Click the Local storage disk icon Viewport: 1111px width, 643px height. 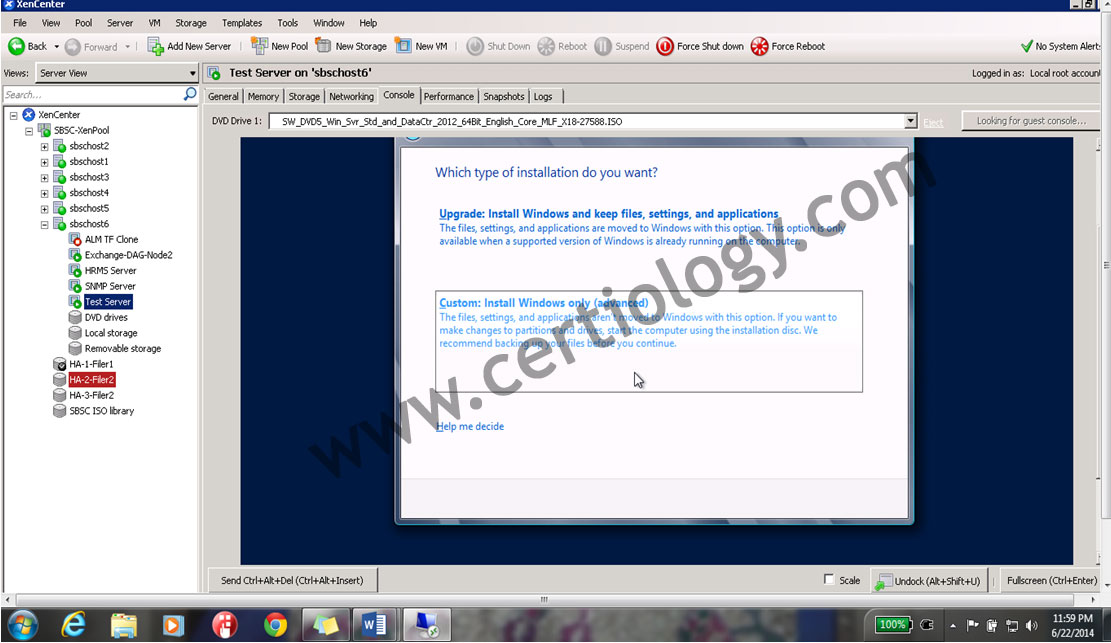[x=75, y=333]
